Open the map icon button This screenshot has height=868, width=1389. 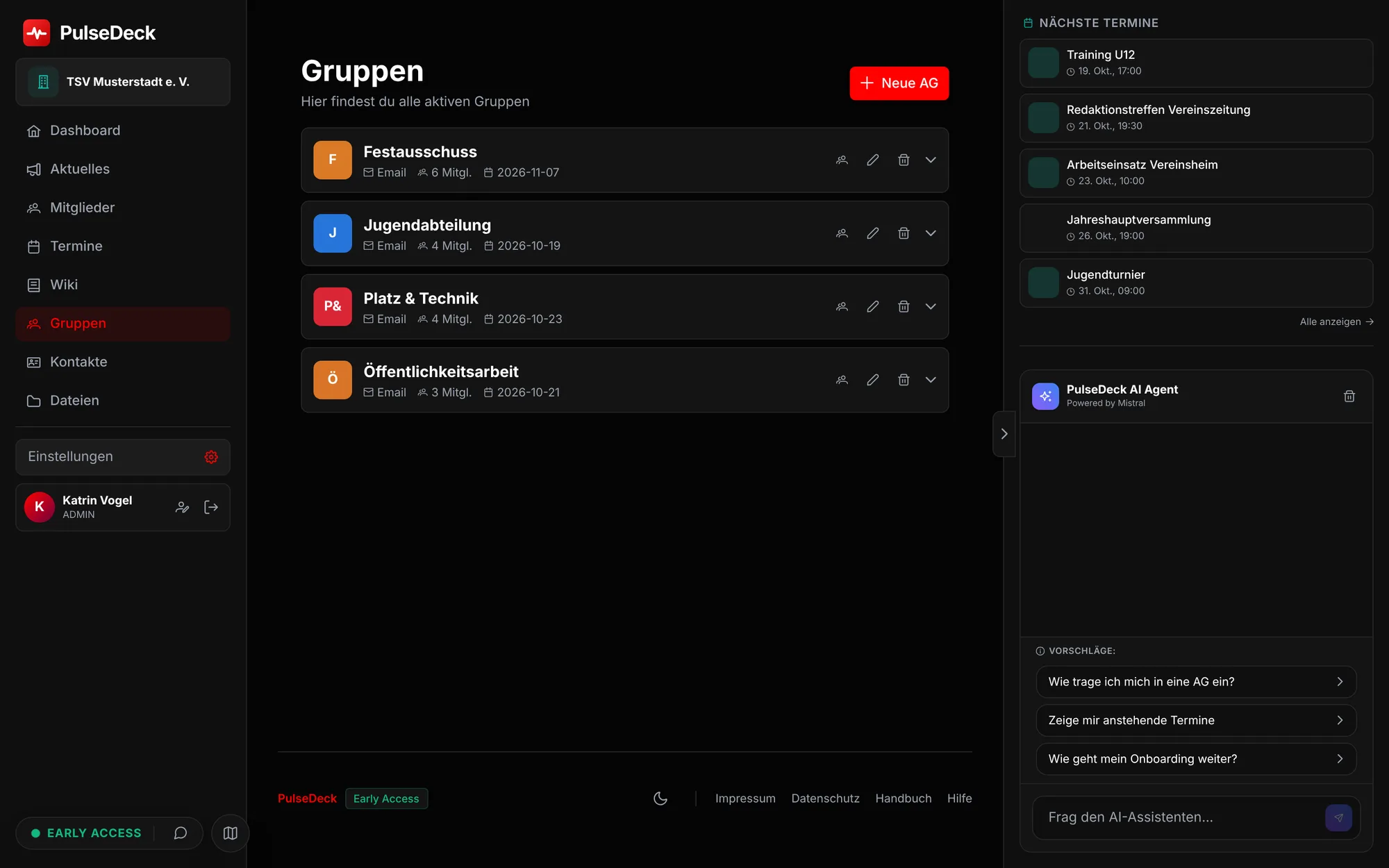pyautogui.click(x=231, y=833)
